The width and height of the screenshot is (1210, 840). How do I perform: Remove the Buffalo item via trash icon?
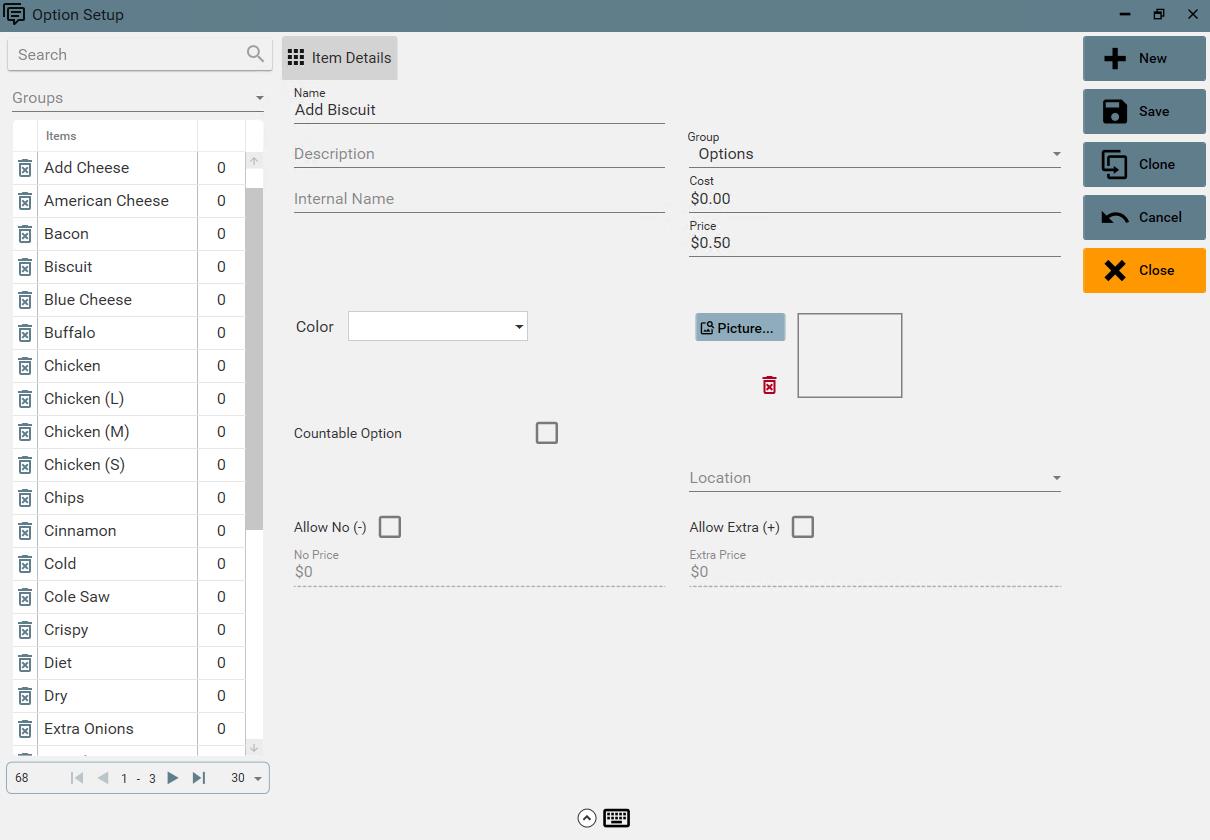(25, 333)
